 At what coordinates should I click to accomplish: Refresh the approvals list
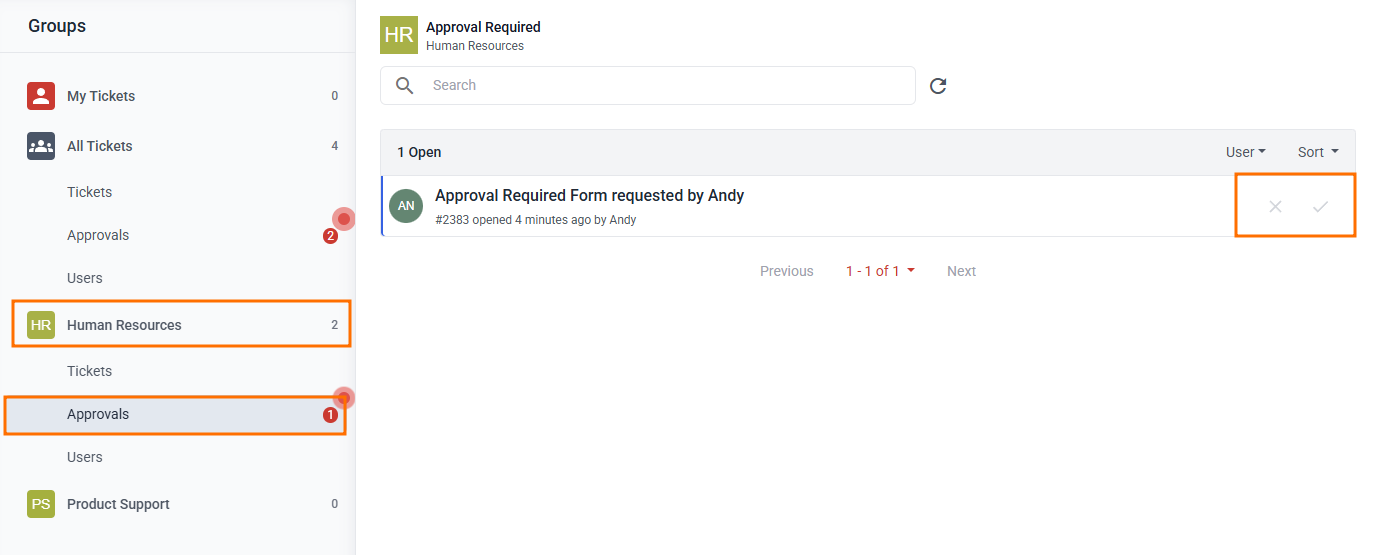[938, 86]
